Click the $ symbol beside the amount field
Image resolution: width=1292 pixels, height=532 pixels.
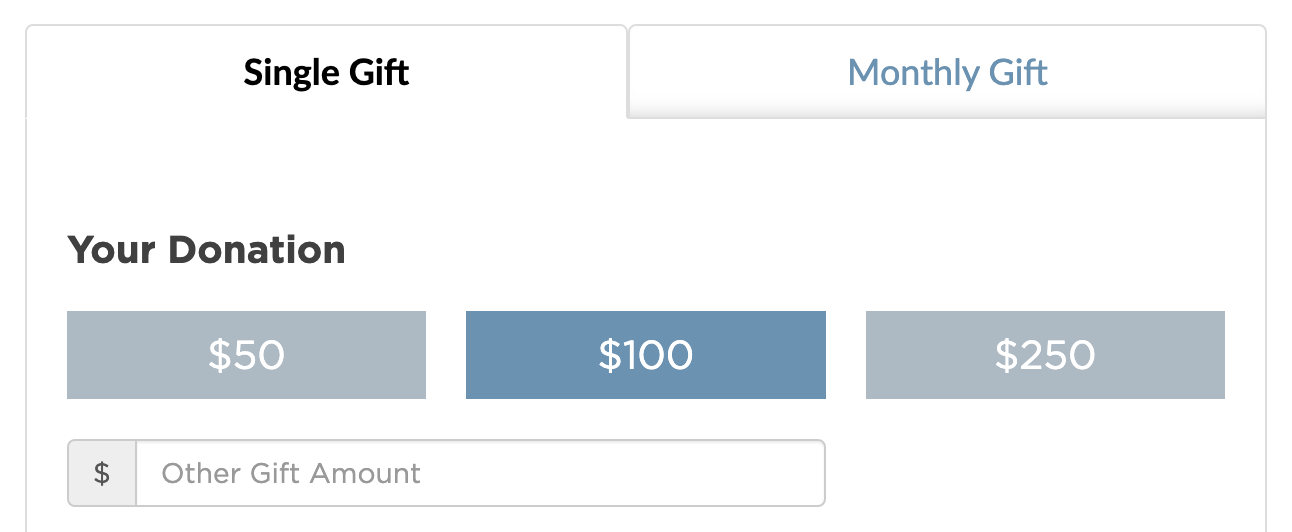click(x=102, y=473)
